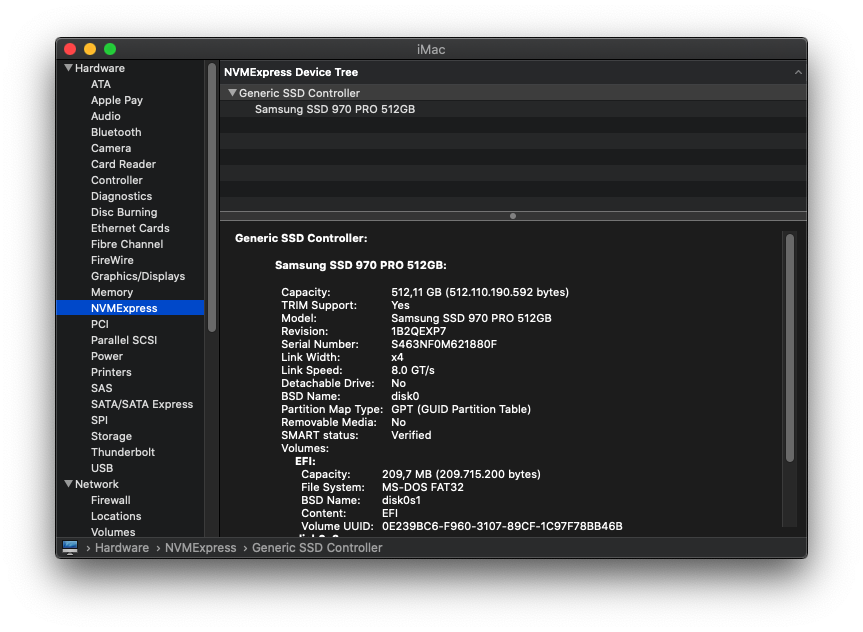Open the FireWire section

point(112,260)
